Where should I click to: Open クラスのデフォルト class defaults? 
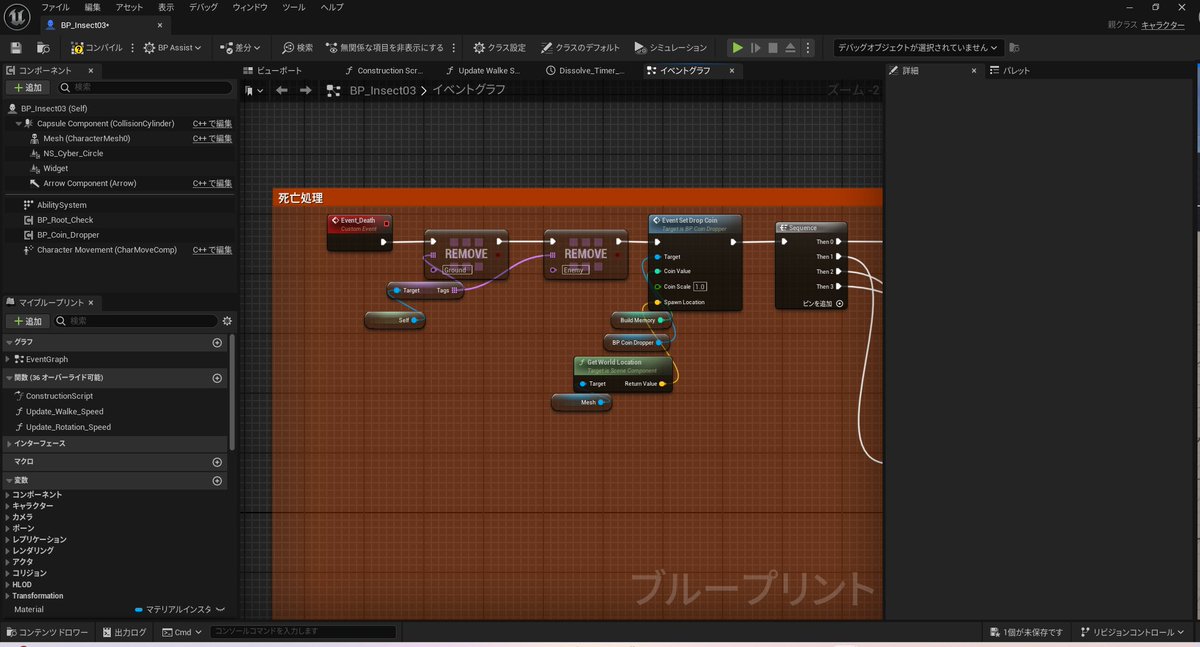[x=580, y=47]
